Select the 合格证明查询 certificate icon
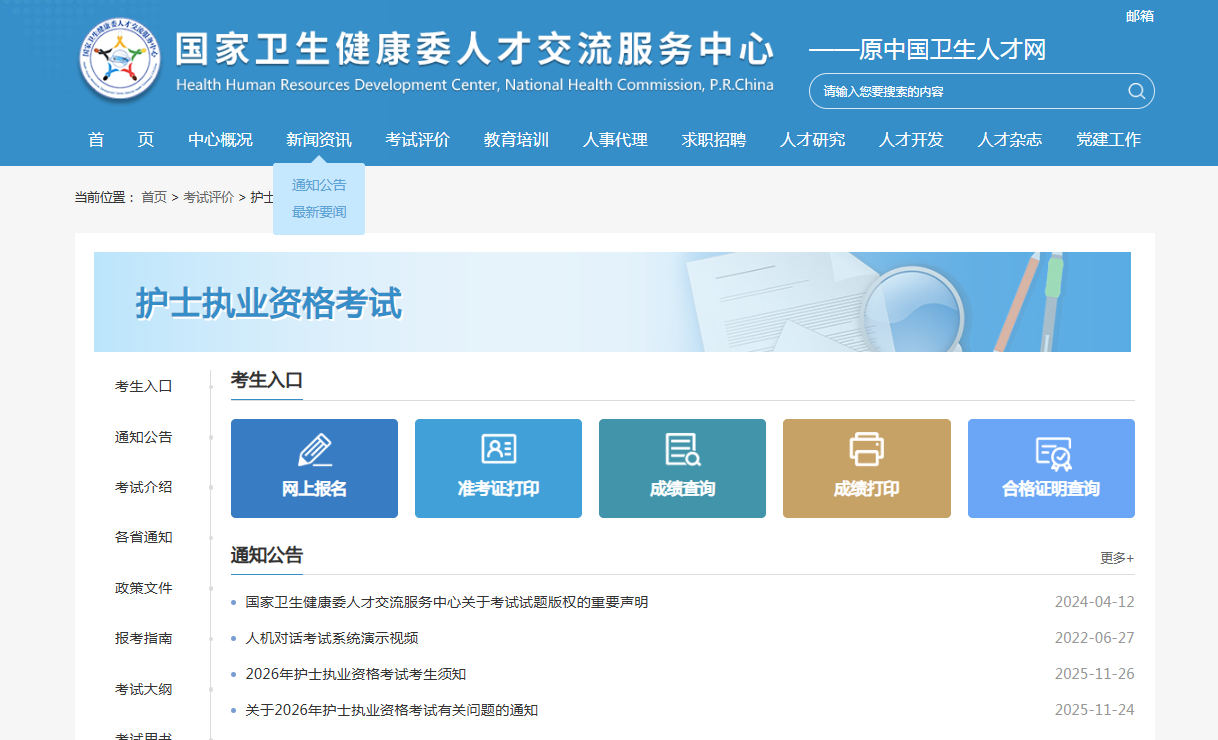 click(1051, 452)
